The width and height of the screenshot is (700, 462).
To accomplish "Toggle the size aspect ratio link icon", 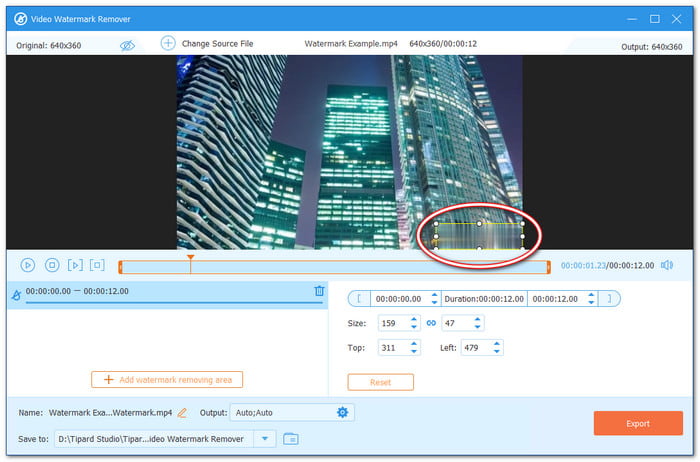I will (431, 323).
